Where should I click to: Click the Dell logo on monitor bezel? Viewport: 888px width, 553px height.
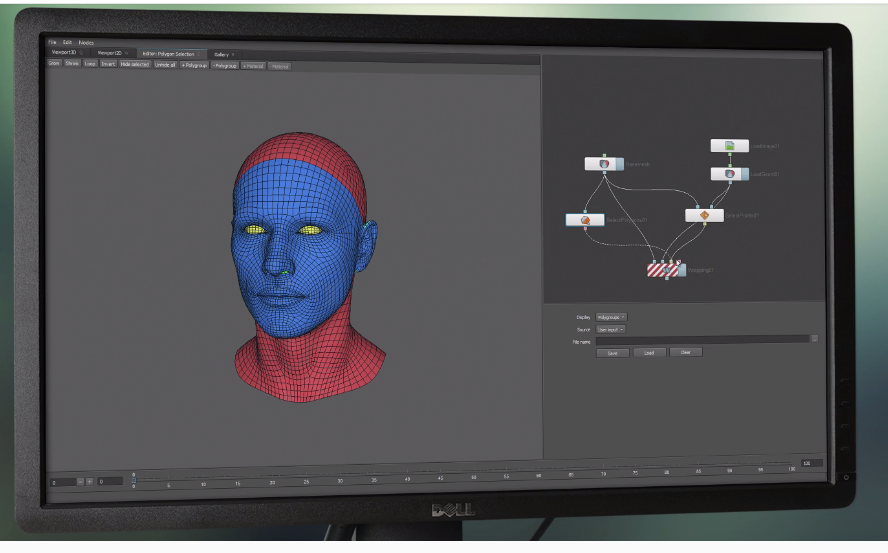pyautogui.click(x=453, y=510)
